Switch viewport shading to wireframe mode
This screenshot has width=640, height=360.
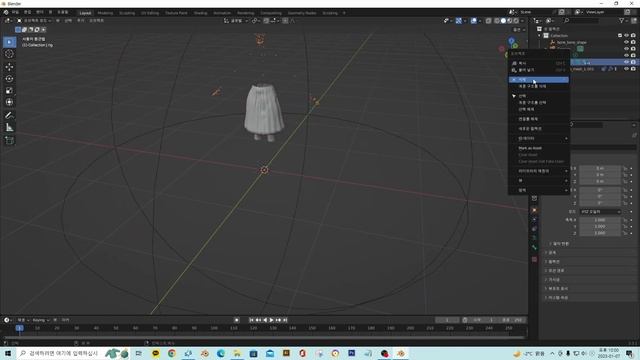(x=497, y=20)
